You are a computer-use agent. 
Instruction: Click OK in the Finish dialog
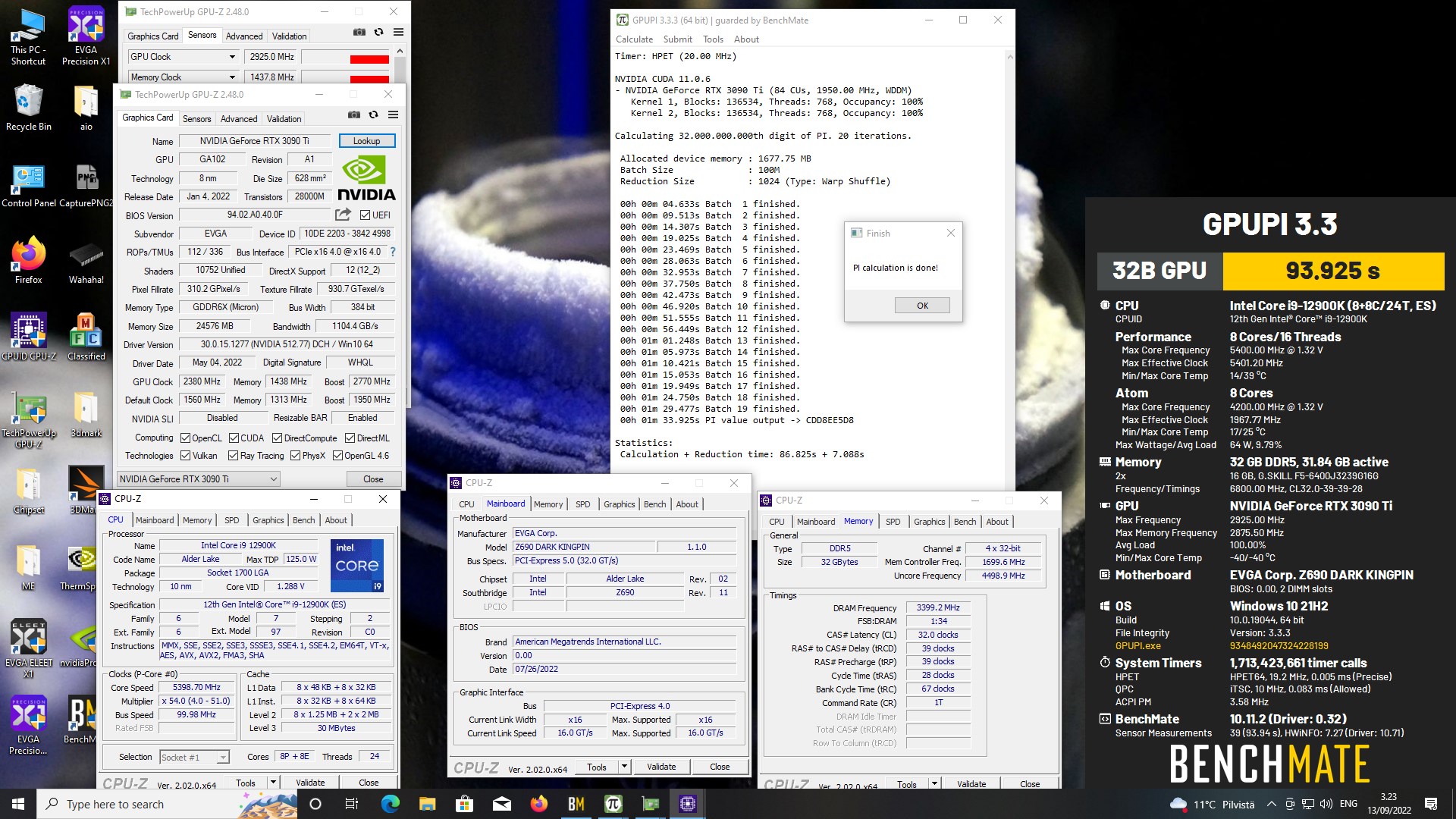[922, 306]
